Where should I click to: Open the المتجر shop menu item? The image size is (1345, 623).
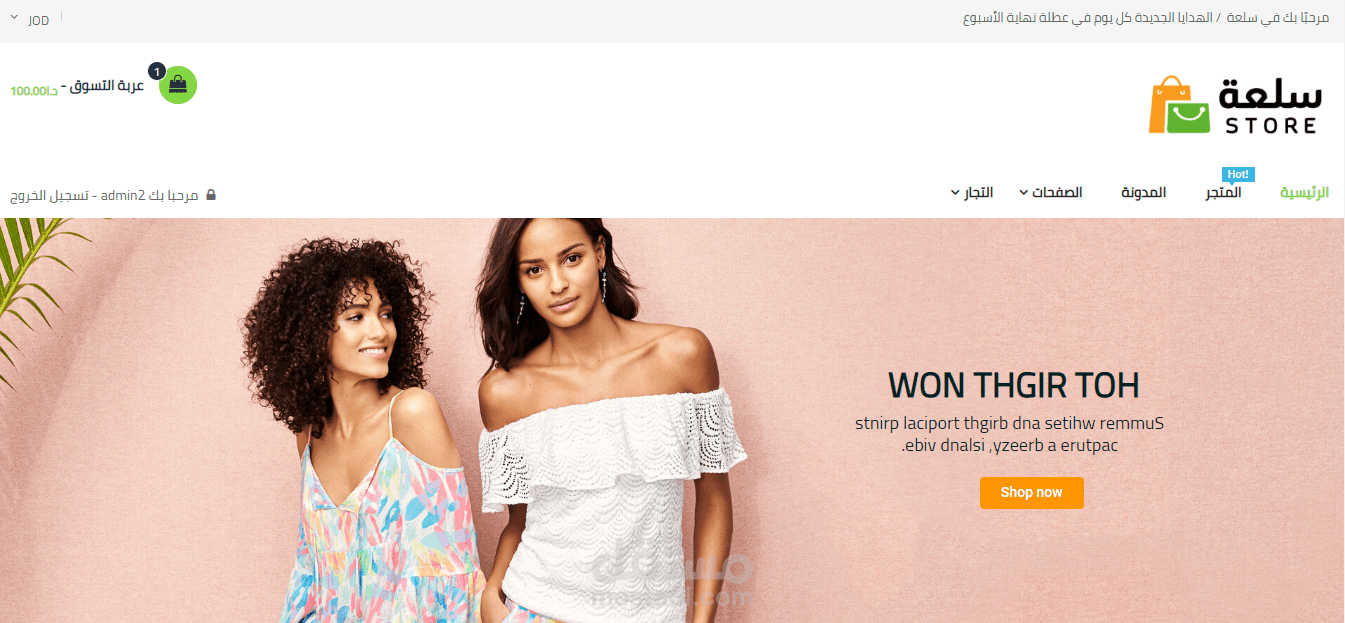[x=1223, y=192]
